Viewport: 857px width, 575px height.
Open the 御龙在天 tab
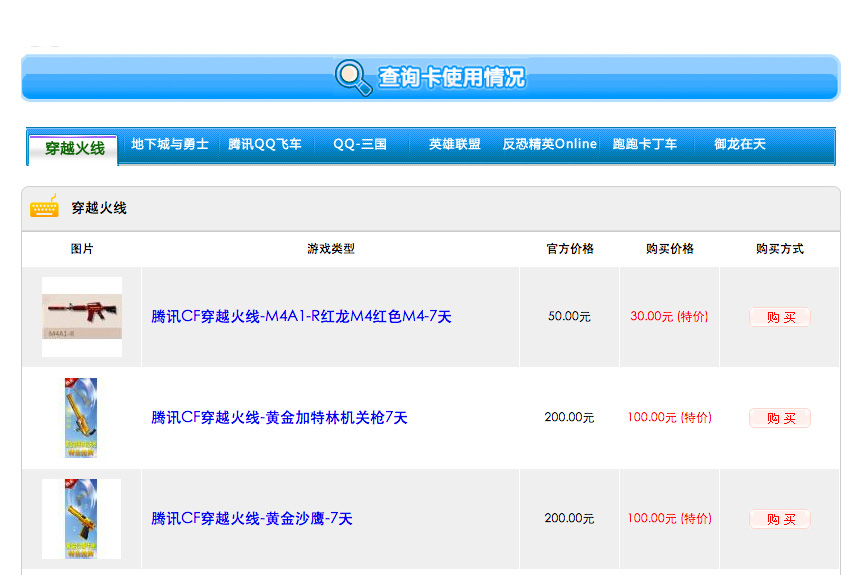click(x=739, y=144)
